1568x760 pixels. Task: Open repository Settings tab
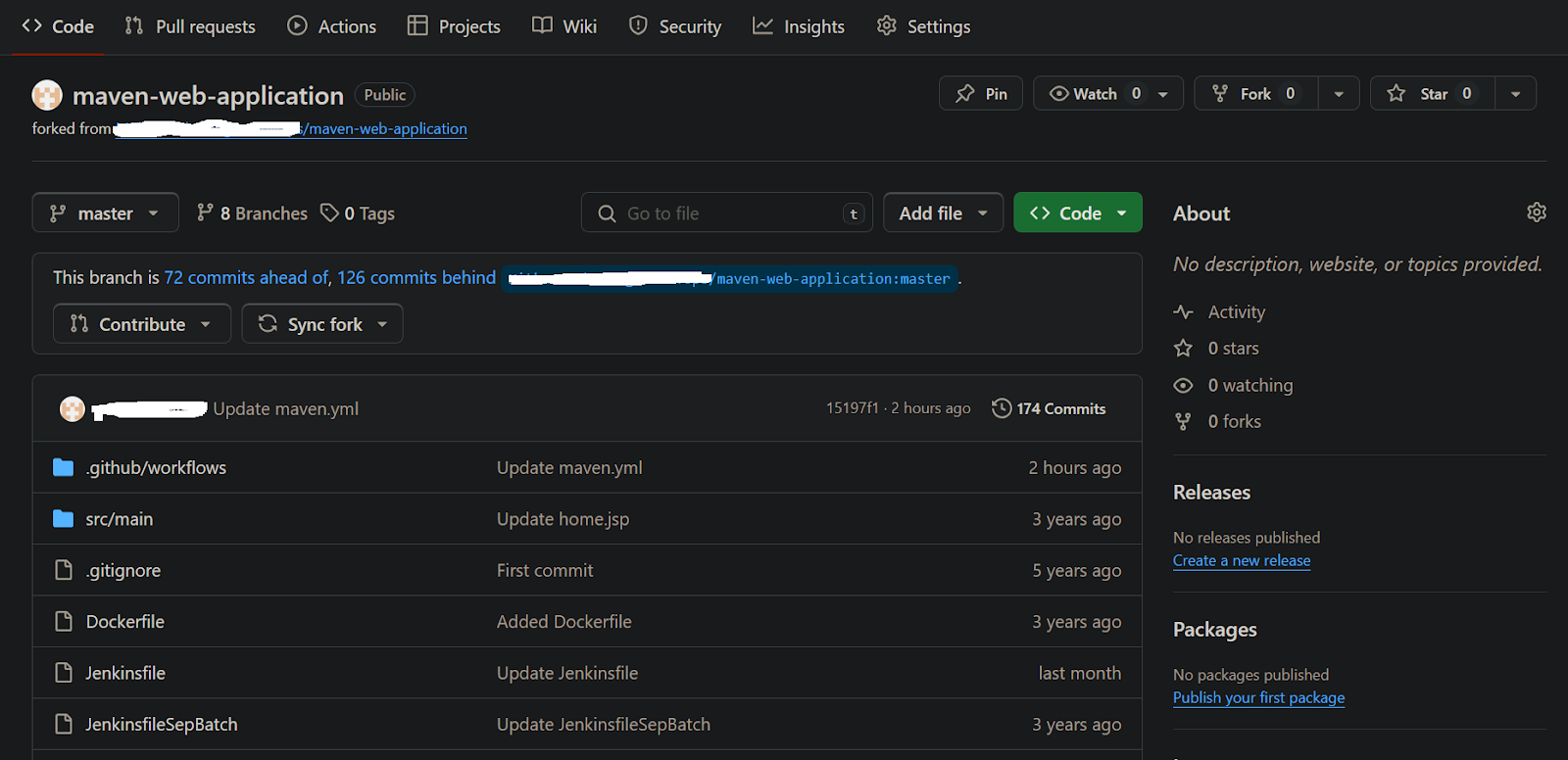pos(923,26)
